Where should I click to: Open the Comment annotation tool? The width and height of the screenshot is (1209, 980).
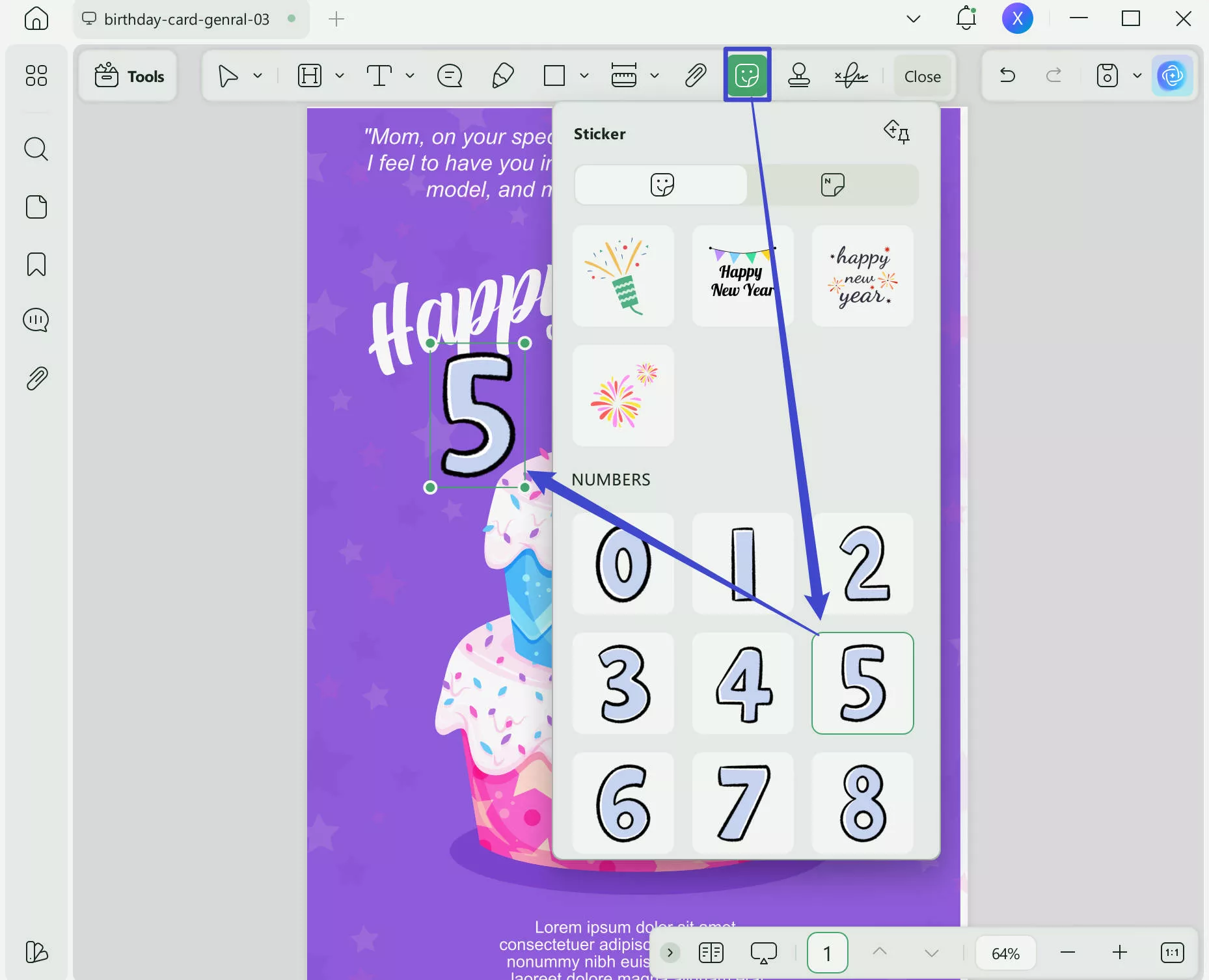coord(449,75)
